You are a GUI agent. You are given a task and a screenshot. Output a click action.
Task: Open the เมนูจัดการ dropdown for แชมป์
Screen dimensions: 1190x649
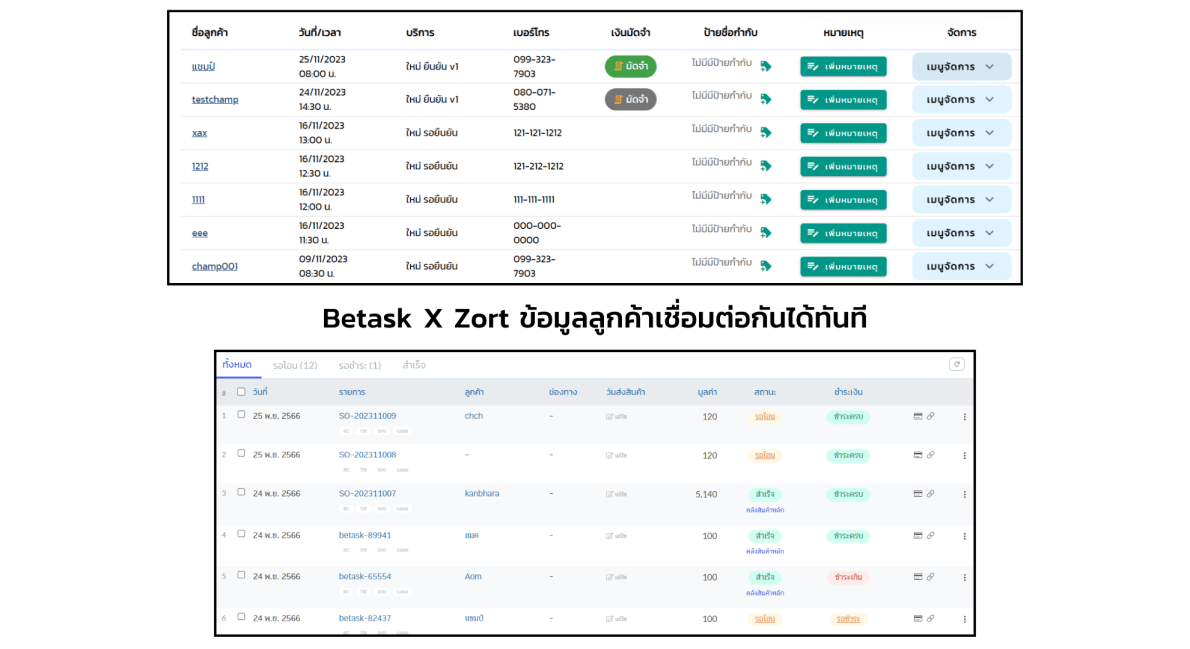pos(961,66)
